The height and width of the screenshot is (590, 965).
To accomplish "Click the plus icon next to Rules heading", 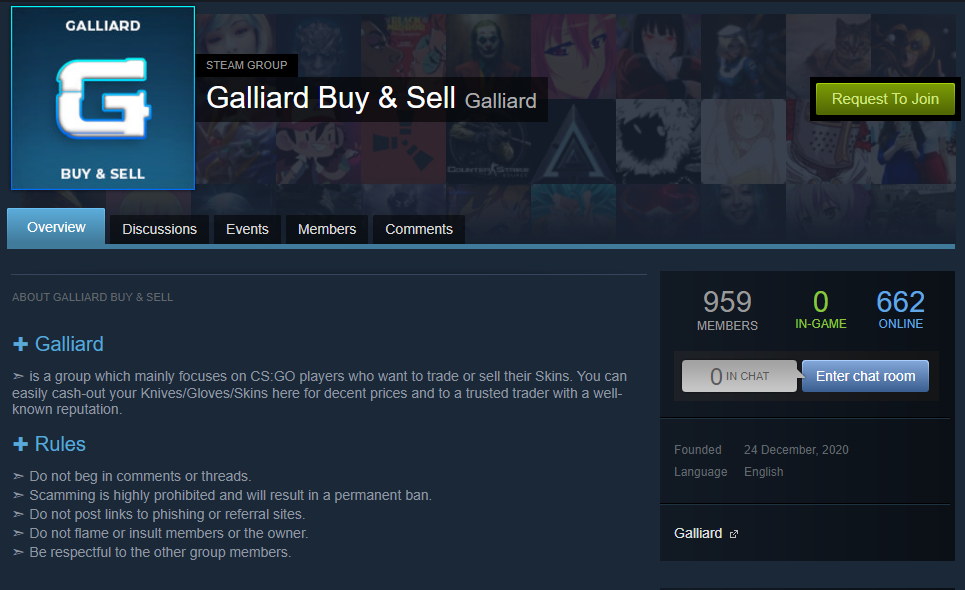I will (20, 444).
